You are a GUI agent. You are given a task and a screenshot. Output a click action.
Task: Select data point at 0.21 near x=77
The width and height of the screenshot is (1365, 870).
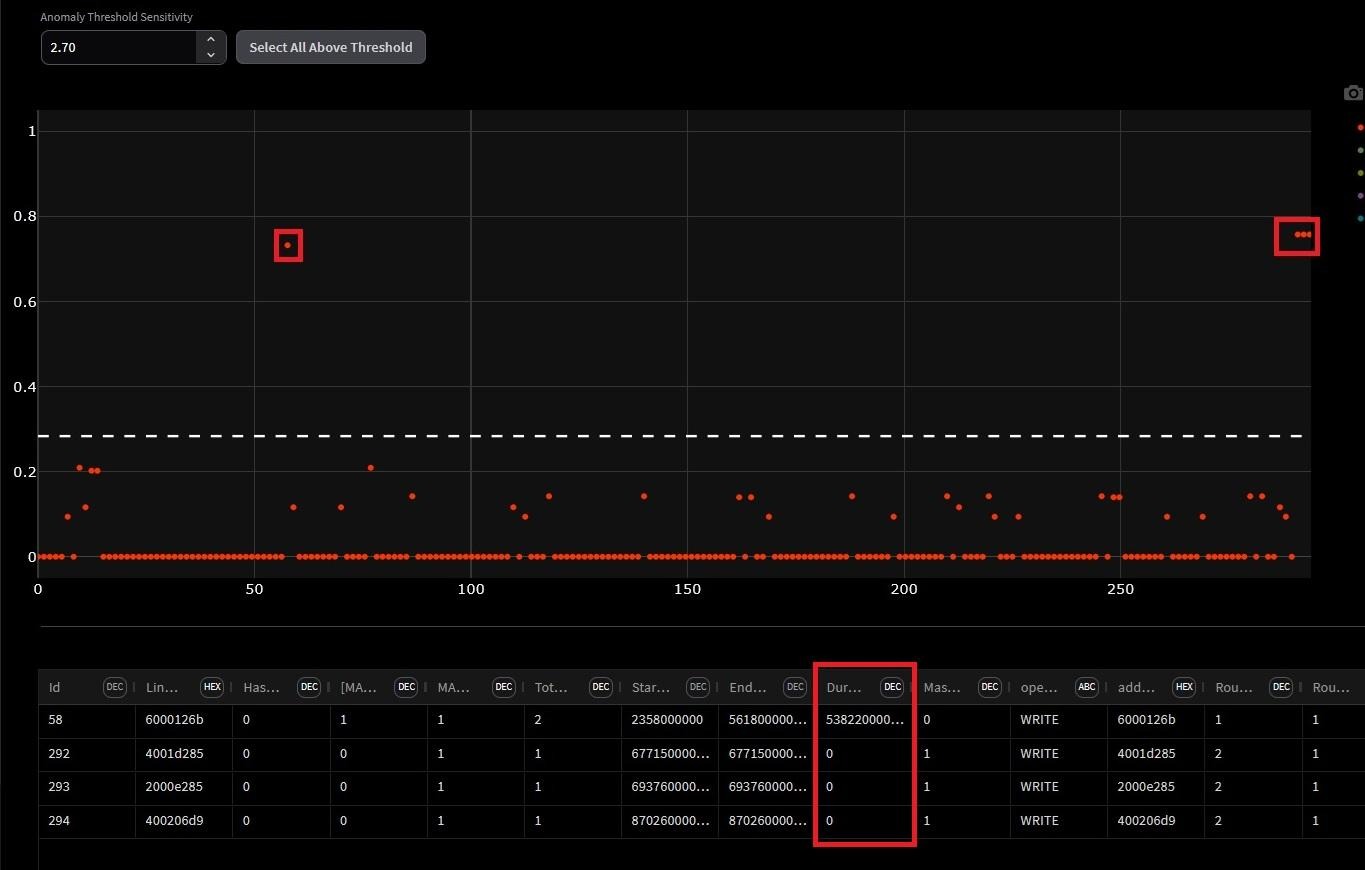tap(371, 467)
